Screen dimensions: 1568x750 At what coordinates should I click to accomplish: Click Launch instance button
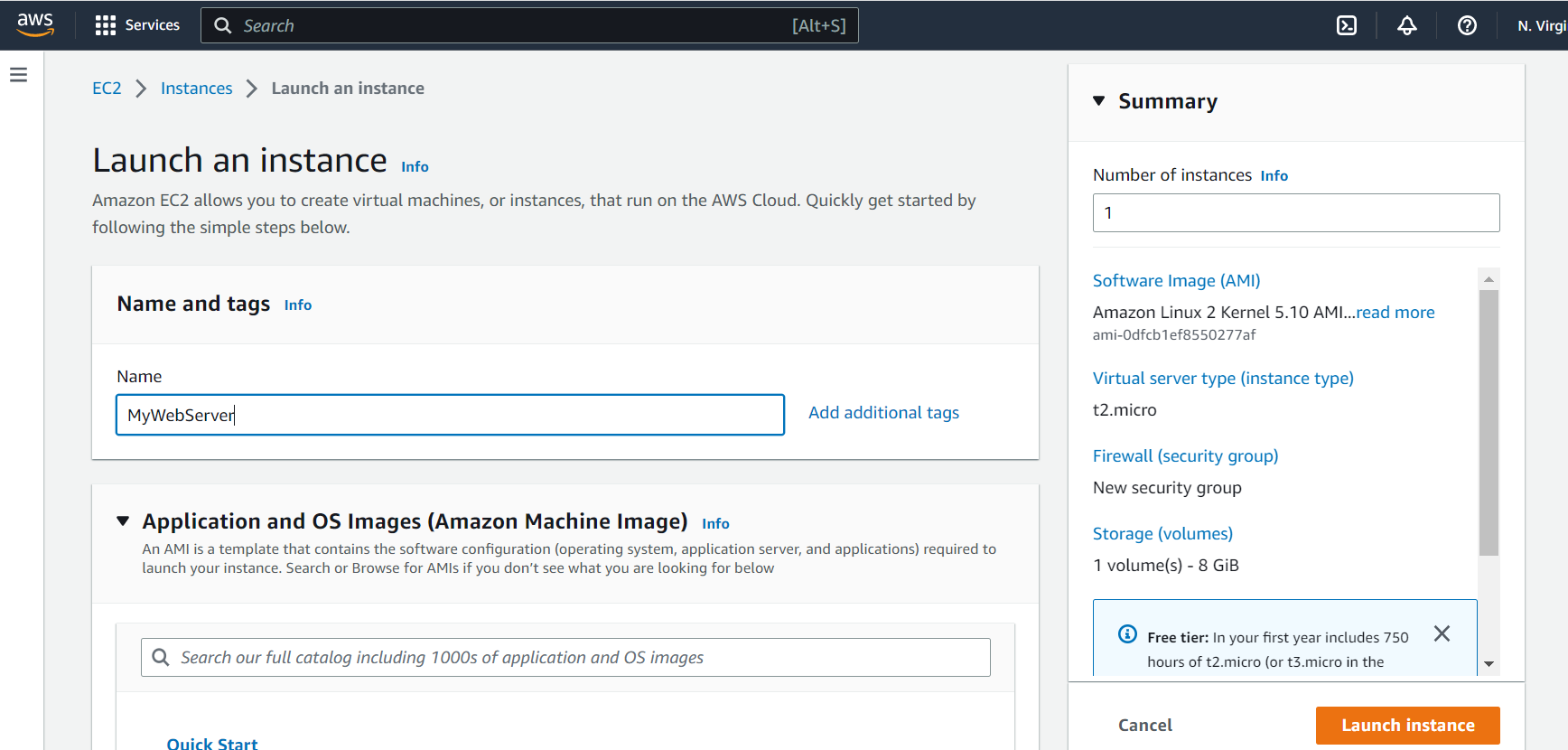tap(1407, 726)
